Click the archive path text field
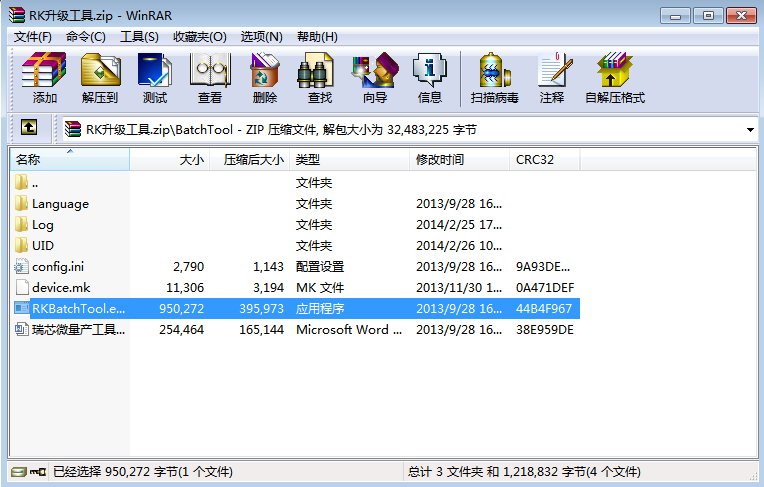This screenshot has height=487, width=764. 409,130
